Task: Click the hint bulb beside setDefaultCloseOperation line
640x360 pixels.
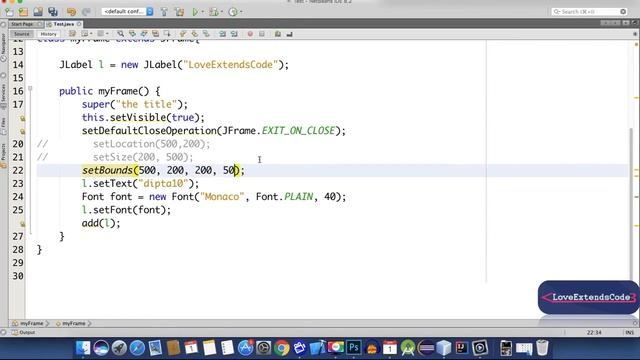Action: click(22, 131)
